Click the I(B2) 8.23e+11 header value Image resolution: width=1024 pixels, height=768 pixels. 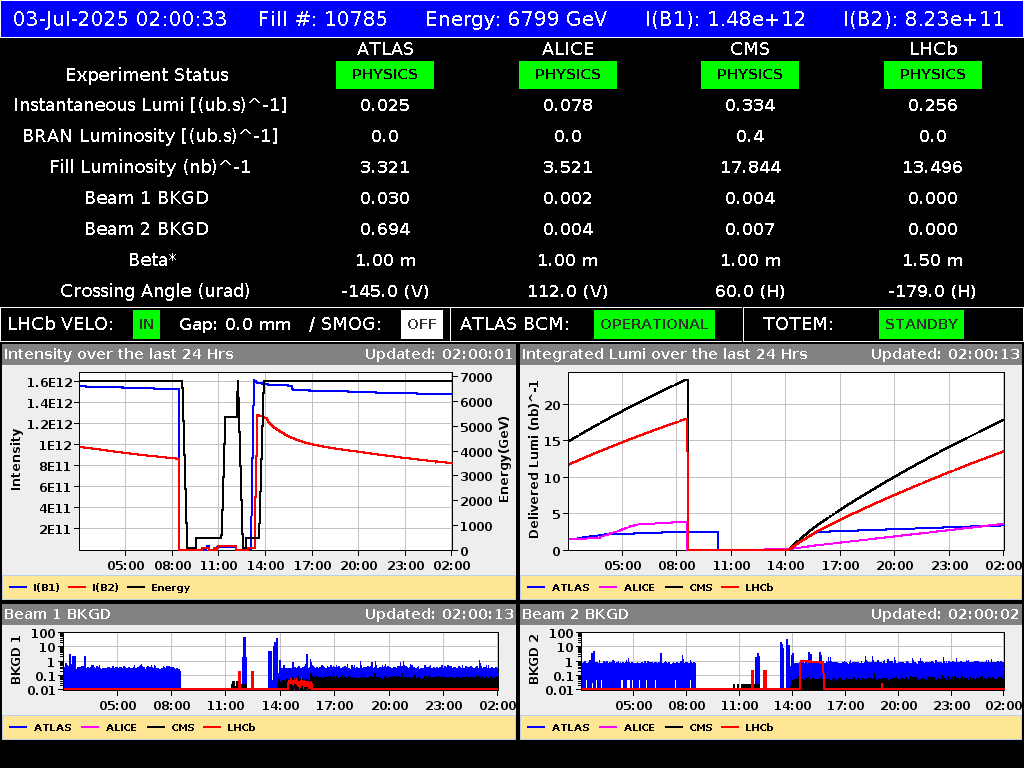[923, 19]
